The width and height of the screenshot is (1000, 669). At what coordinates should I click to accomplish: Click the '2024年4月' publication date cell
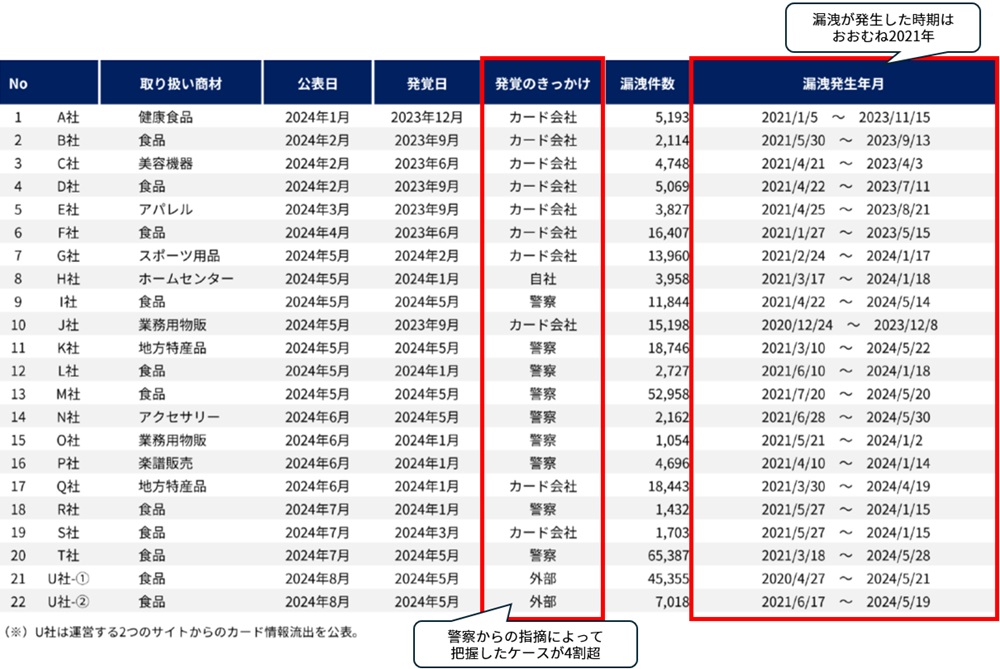coord(317,233)
